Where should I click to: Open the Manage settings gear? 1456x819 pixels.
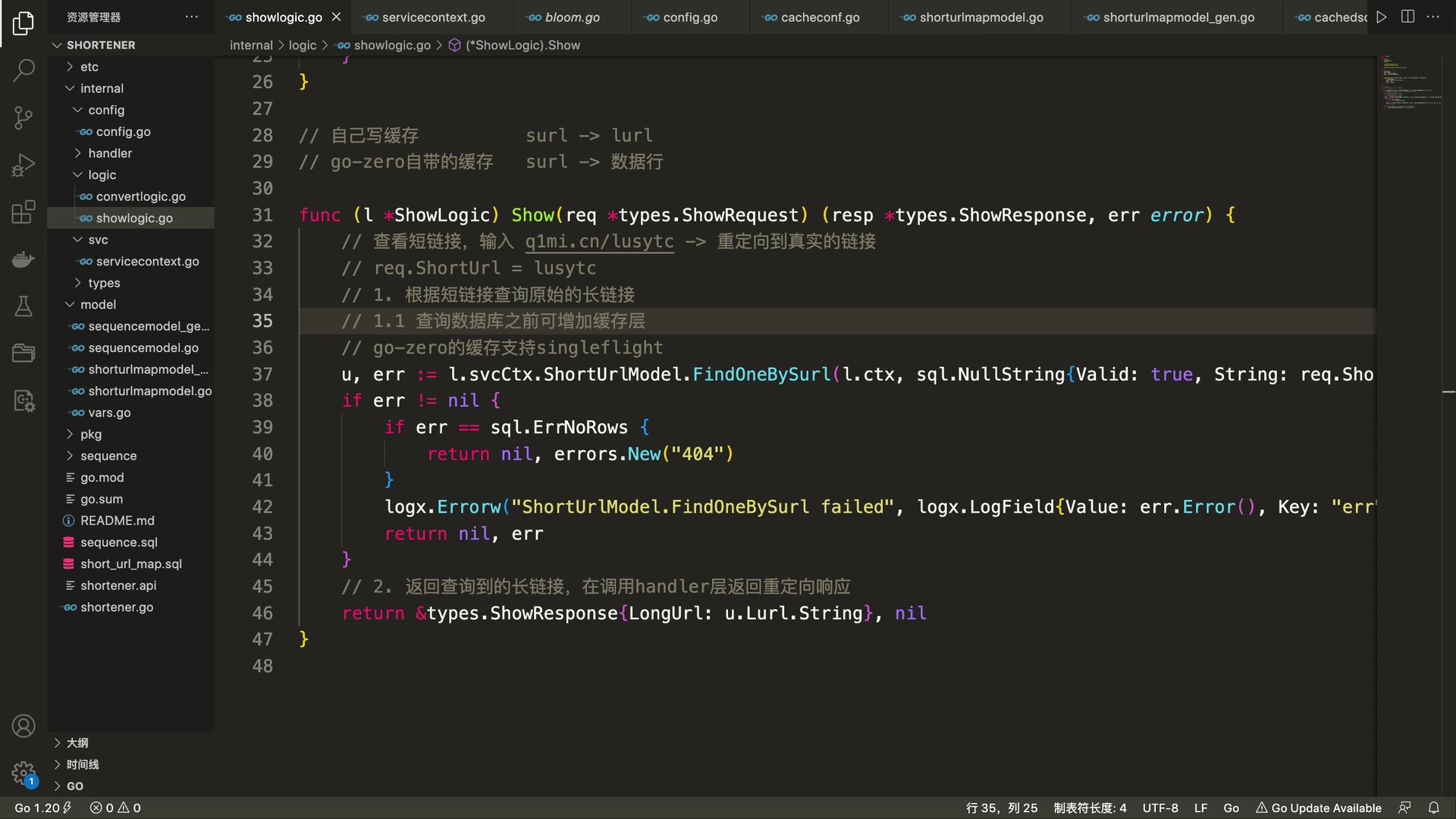pos(24,773)
